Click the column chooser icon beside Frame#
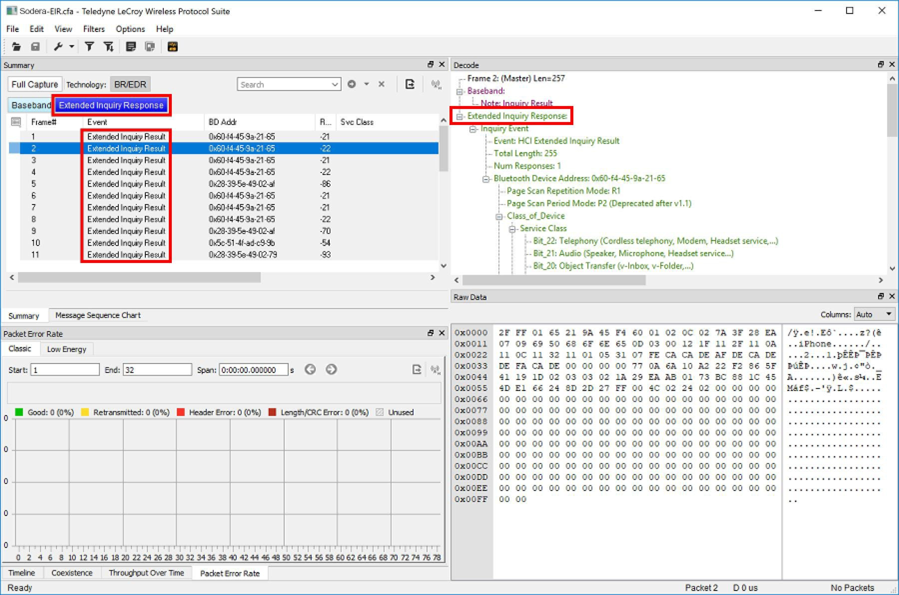The image size is (899, 595). [x=16, y=122]
